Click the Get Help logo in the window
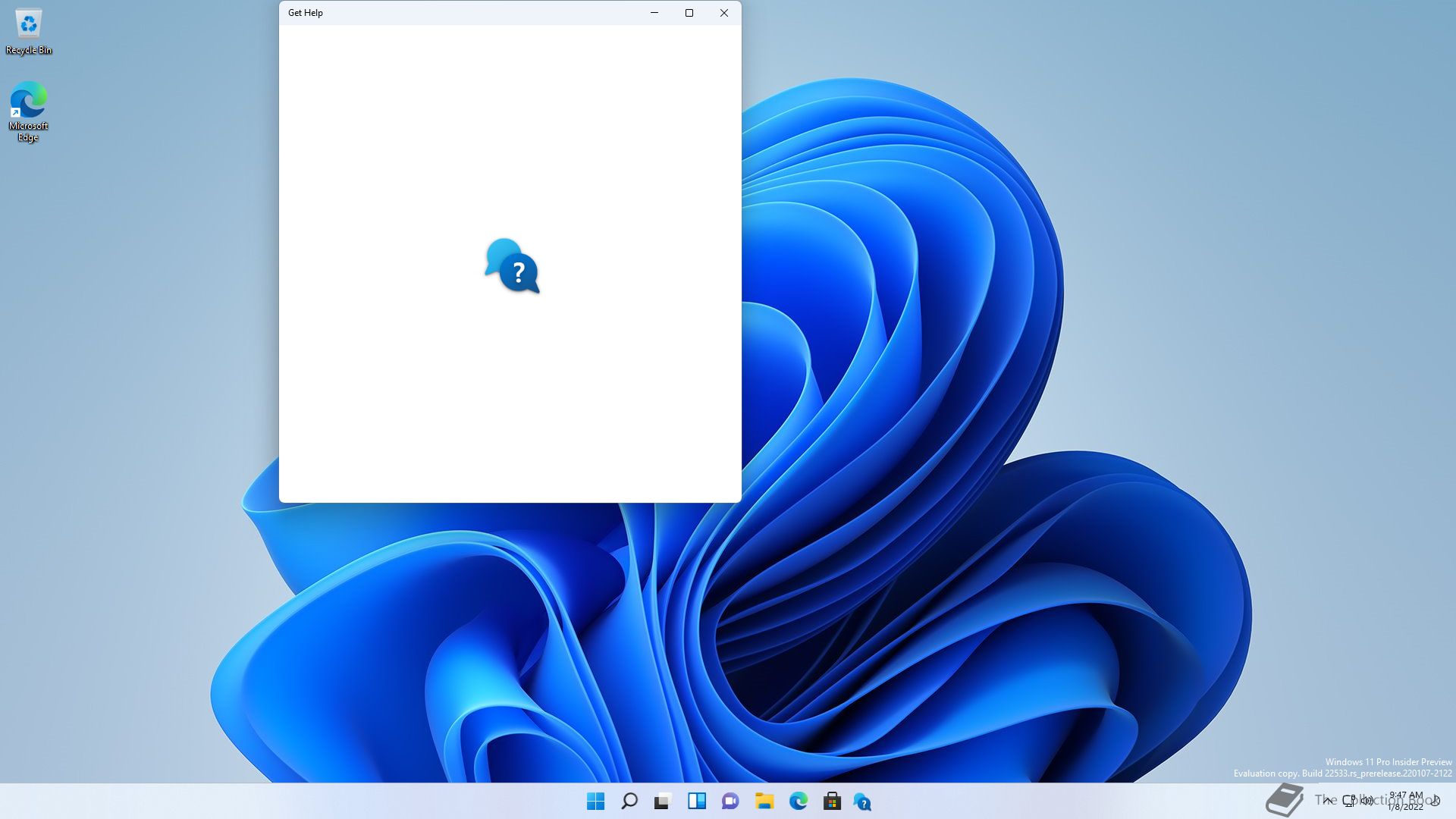This screenshot has width=1456, height=819. (x=513, y=266)
